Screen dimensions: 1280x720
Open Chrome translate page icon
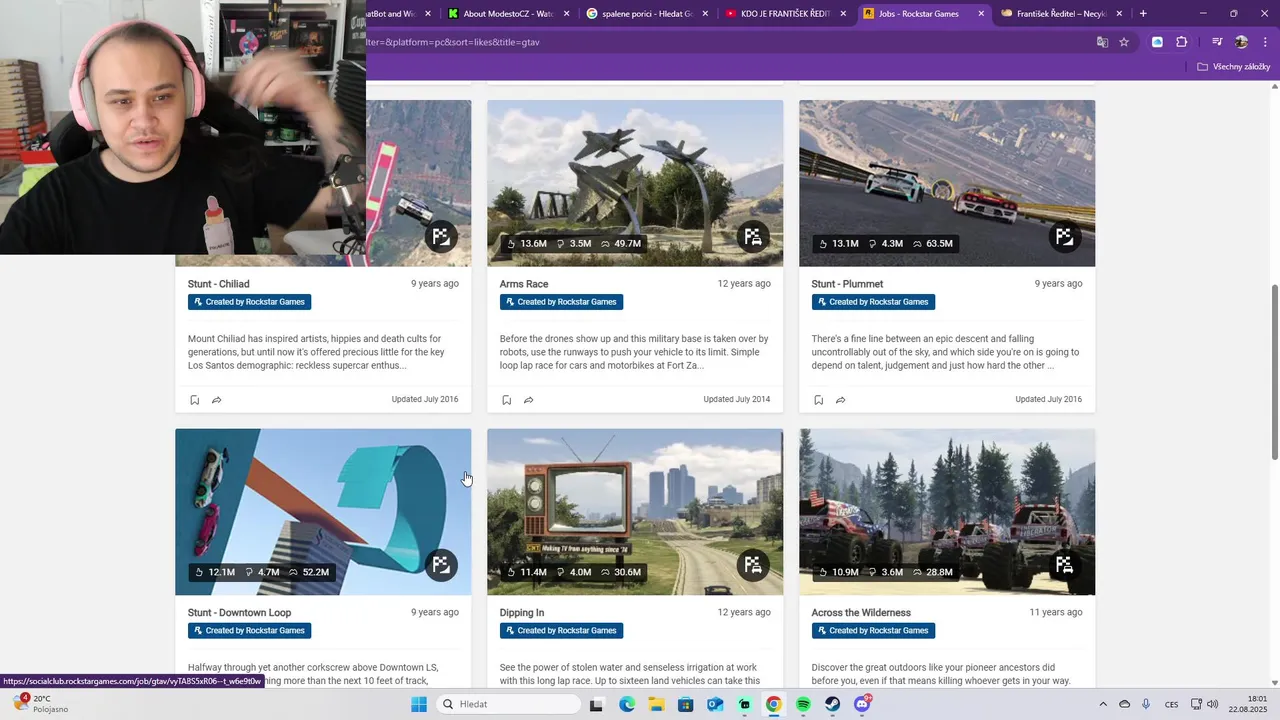point(1102,42)
